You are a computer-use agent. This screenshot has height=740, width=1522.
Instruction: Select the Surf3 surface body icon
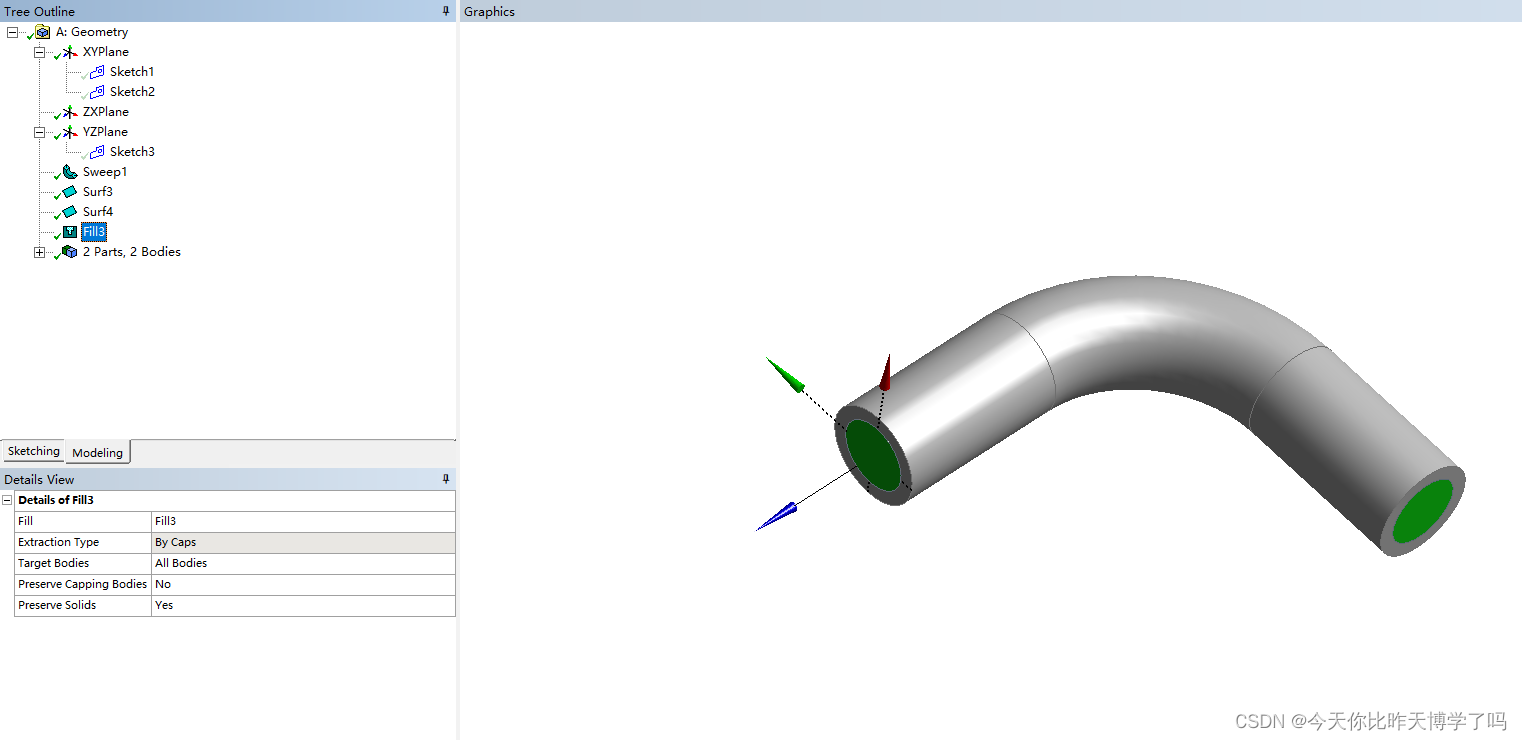click(x=69, y=191)
